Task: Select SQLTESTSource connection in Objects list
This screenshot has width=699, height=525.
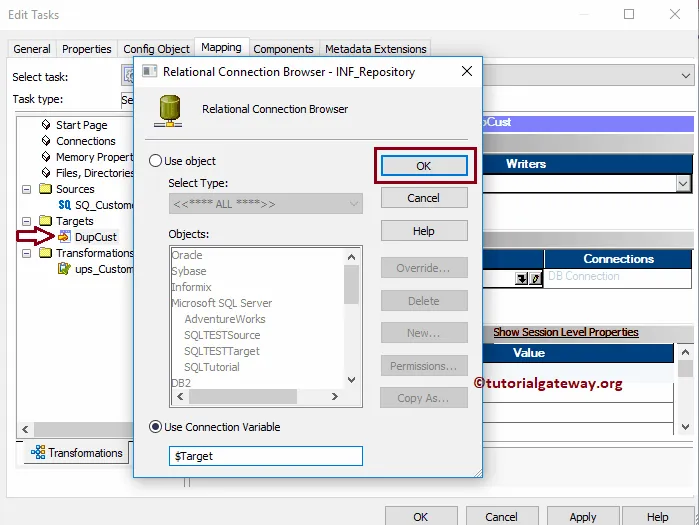Action: pos(222,335)
